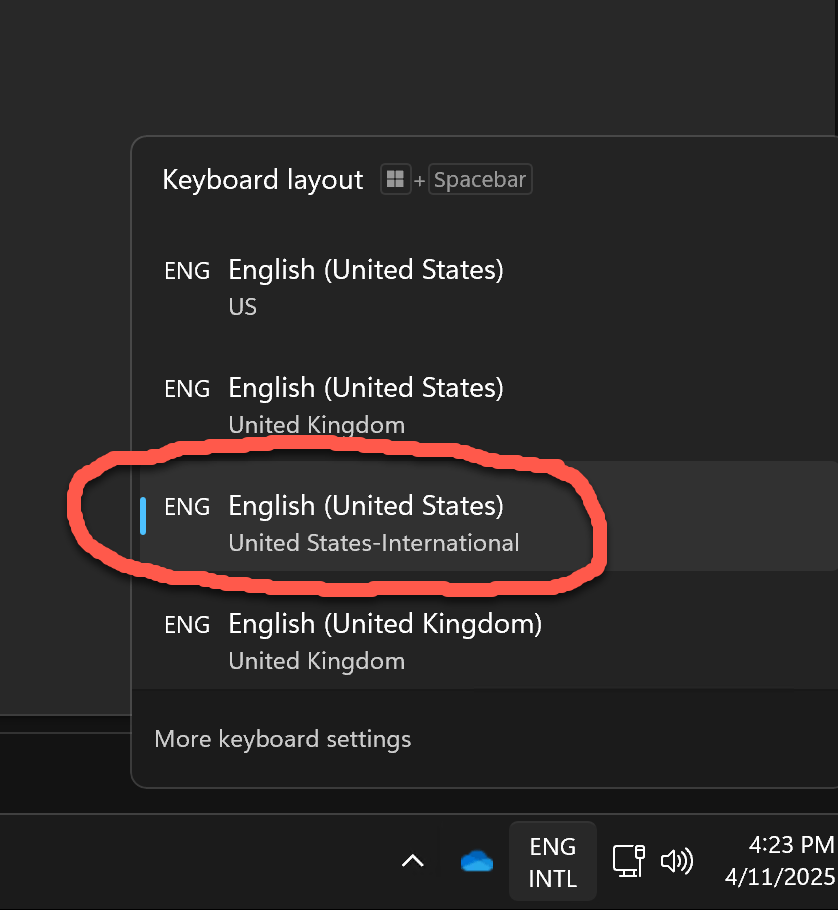Screen dimensions: 838x910
Task: Click the Spacebar shortcut key badge
Action: pyautogui.click(x=480, y=181)
